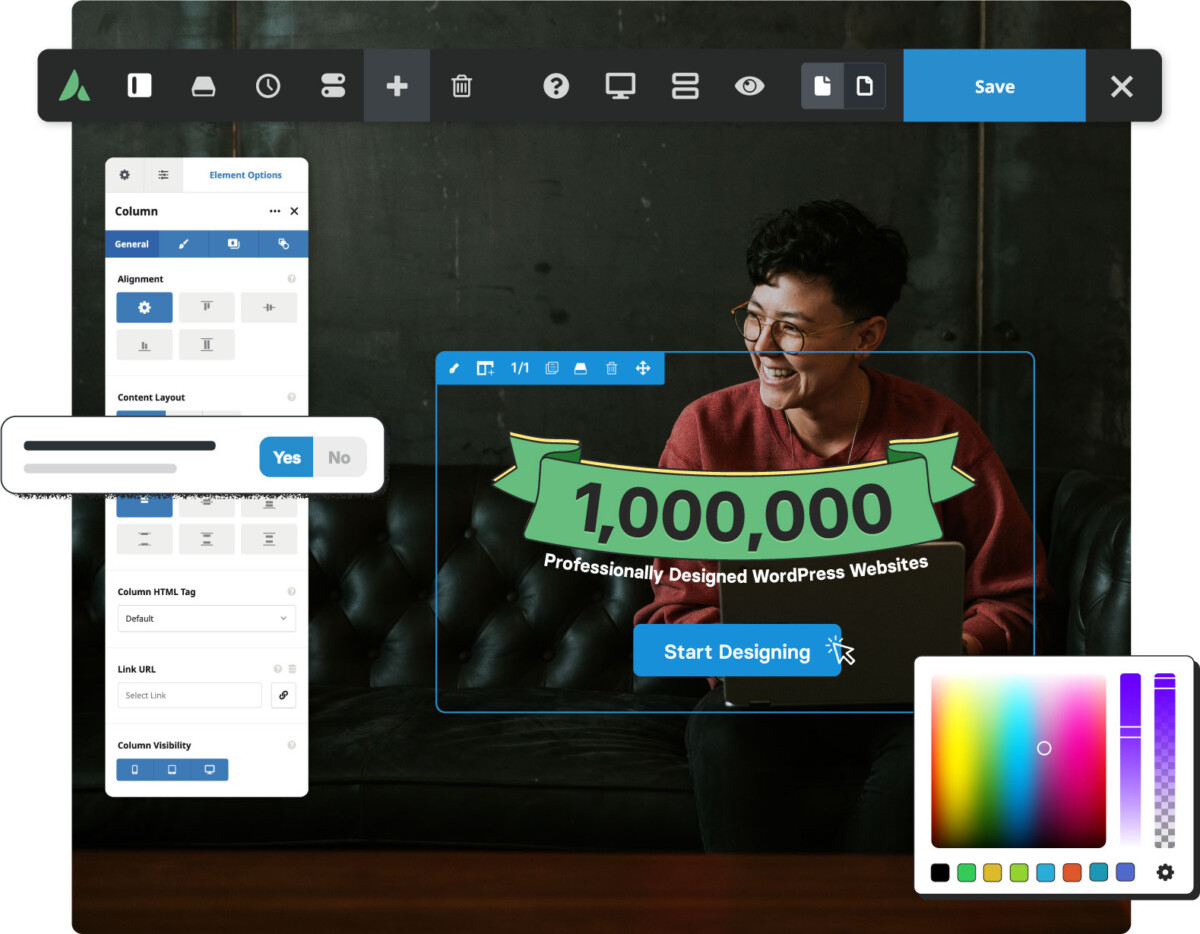1200x934 pixels.
Task: Select the pencil edit icon on the column toolbar
Action: tap(455, 368)
